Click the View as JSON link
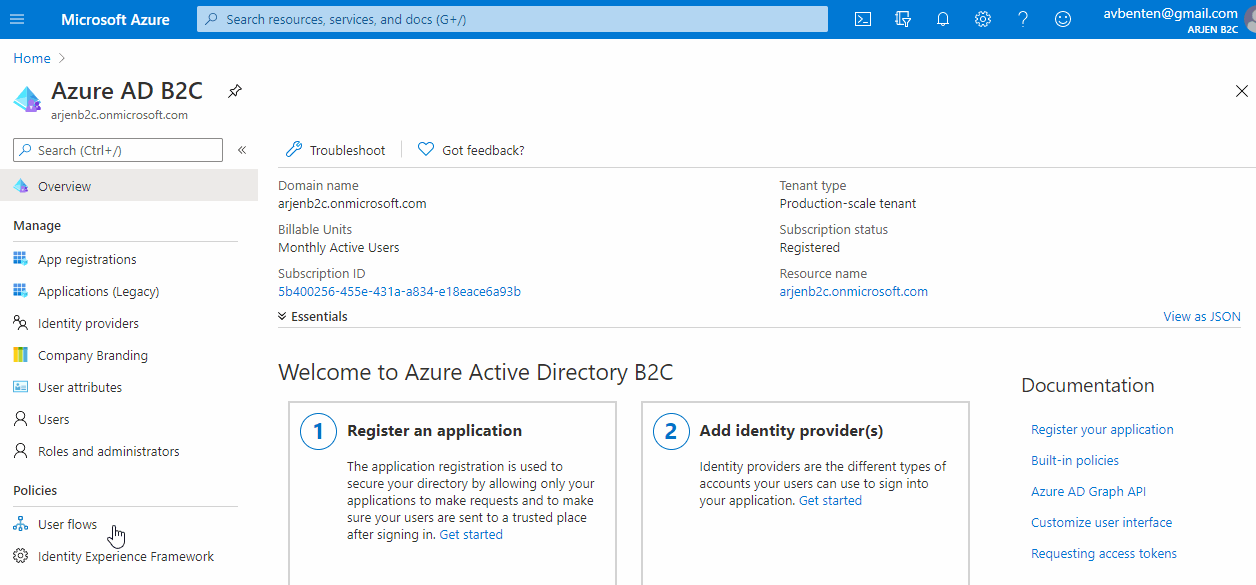Viewport: 1256px width, 585px height. click(1201, 316)
